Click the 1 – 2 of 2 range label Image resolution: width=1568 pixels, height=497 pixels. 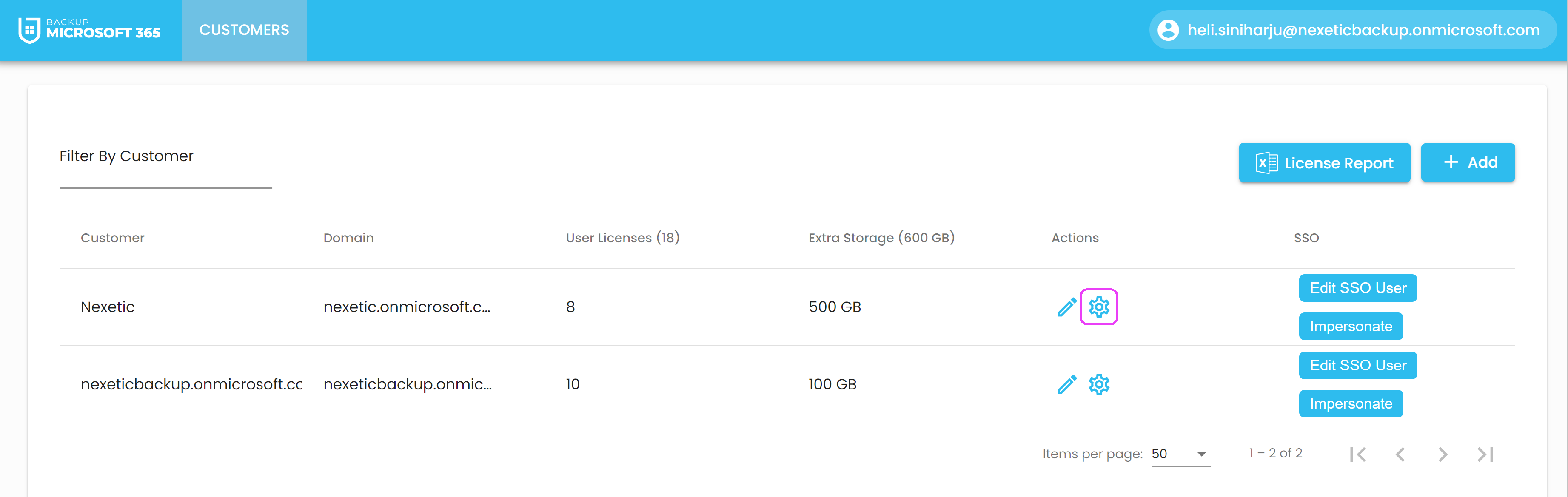click(1275, 453)
